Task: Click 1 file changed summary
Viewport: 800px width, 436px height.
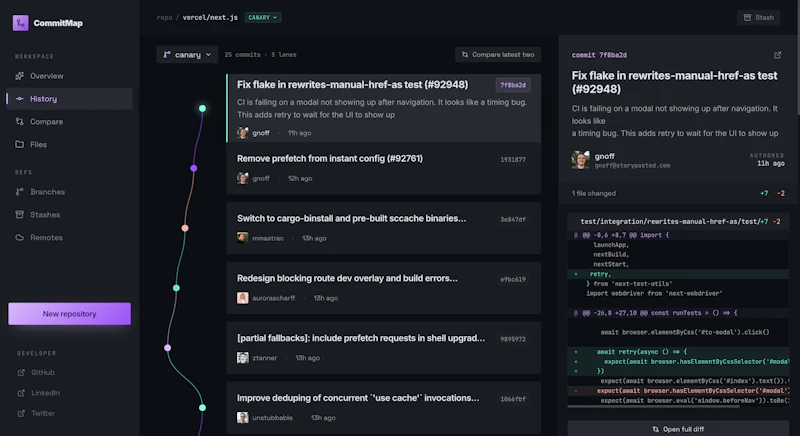Action: point(593,193)
